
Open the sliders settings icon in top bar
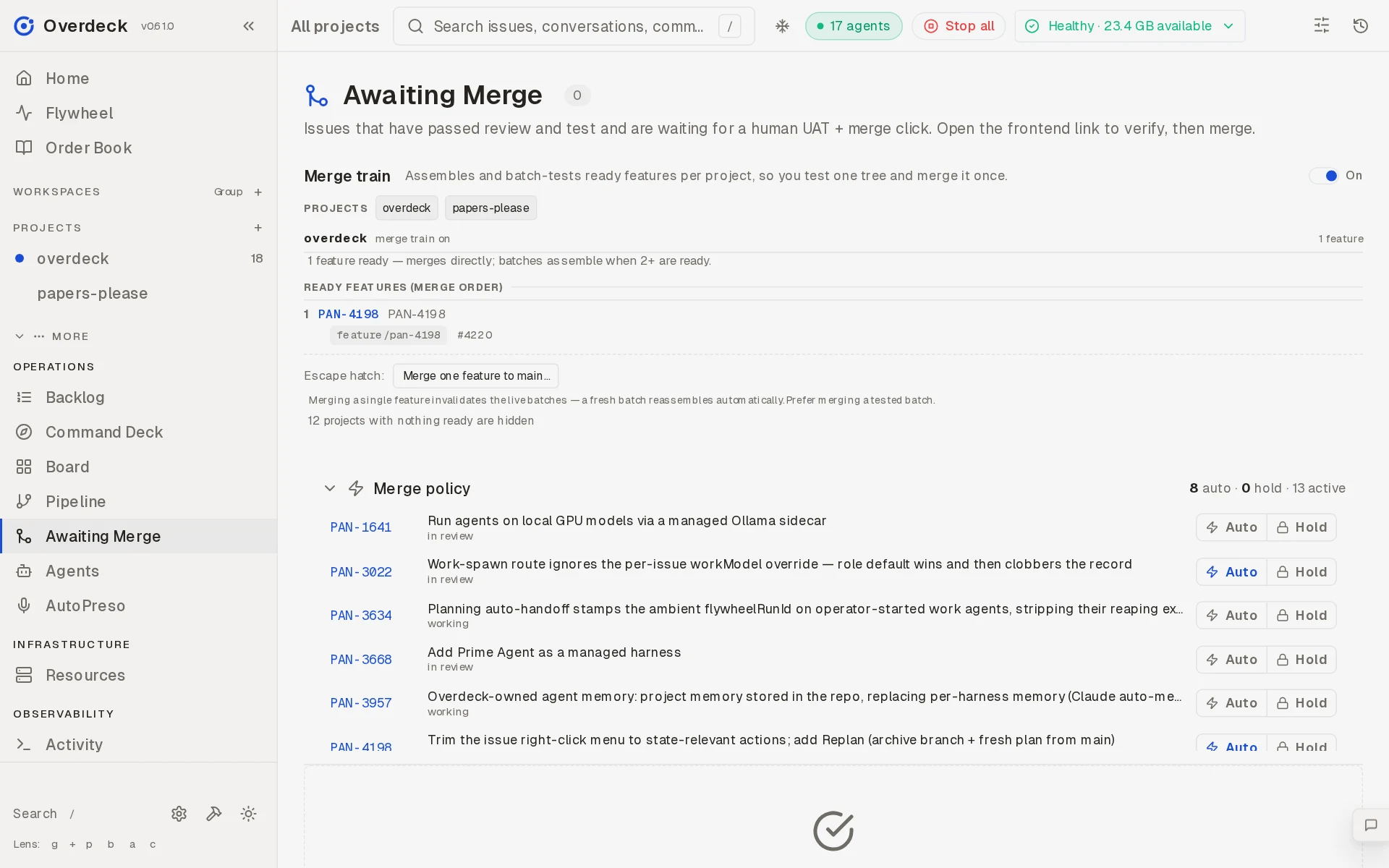tap(1321, 26)
